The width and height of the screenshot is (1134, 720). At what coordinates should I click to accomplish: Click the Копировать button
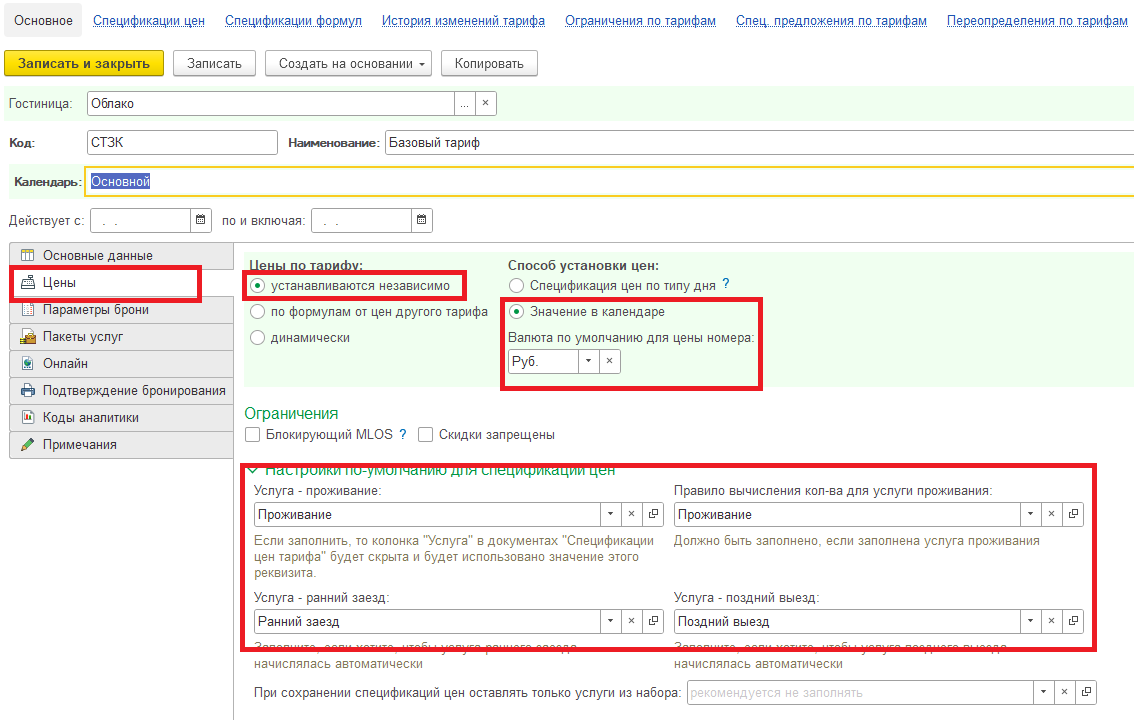point(489,64)
